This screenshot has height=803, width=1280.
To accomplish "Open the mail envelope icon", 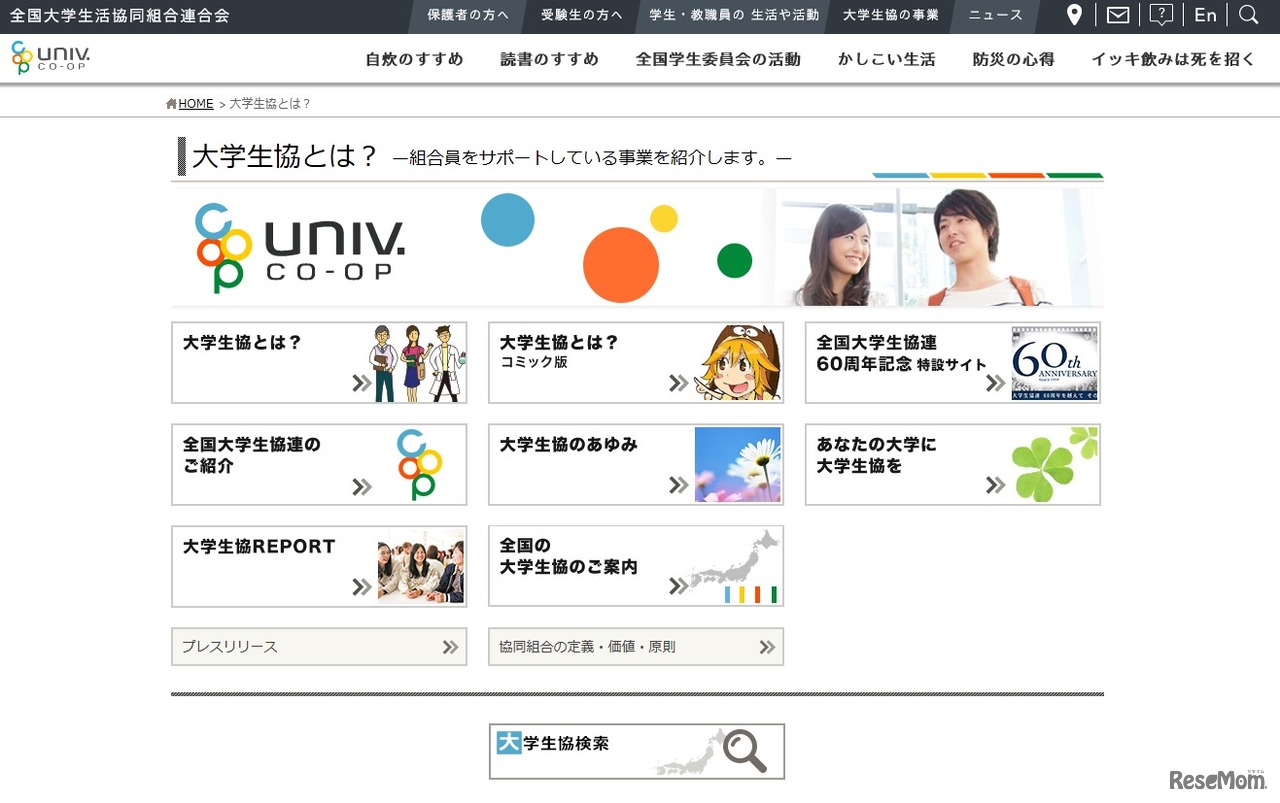I will (1117, 14).
